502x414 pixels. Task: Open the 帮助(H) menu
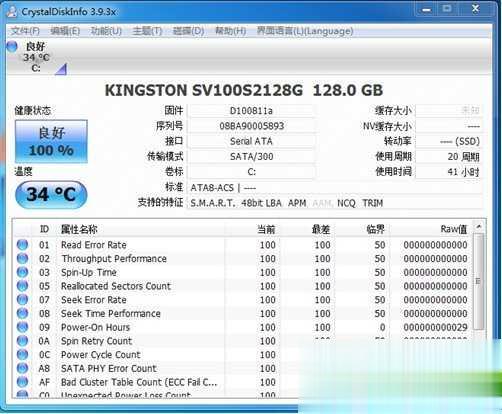point(230,31)
